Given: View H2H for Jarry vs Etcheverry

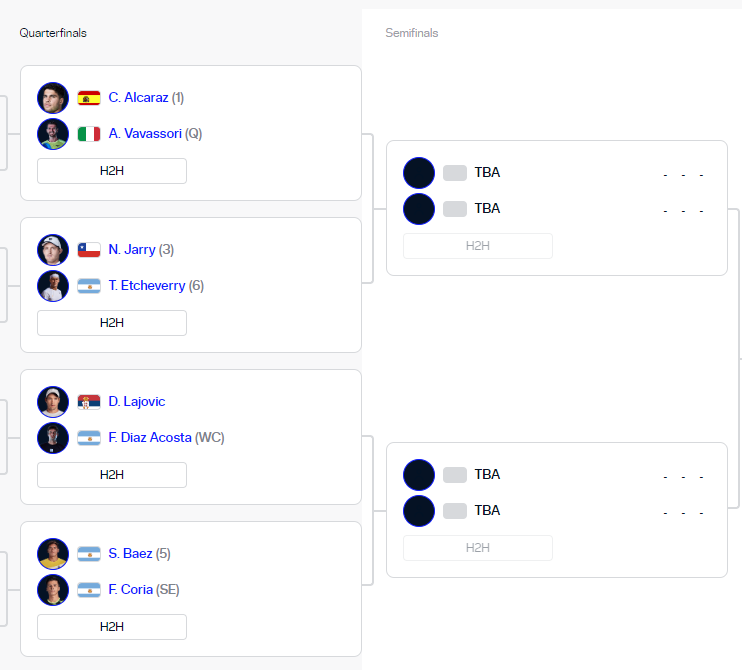Looking at the screenshot, I should pos(112,323).
